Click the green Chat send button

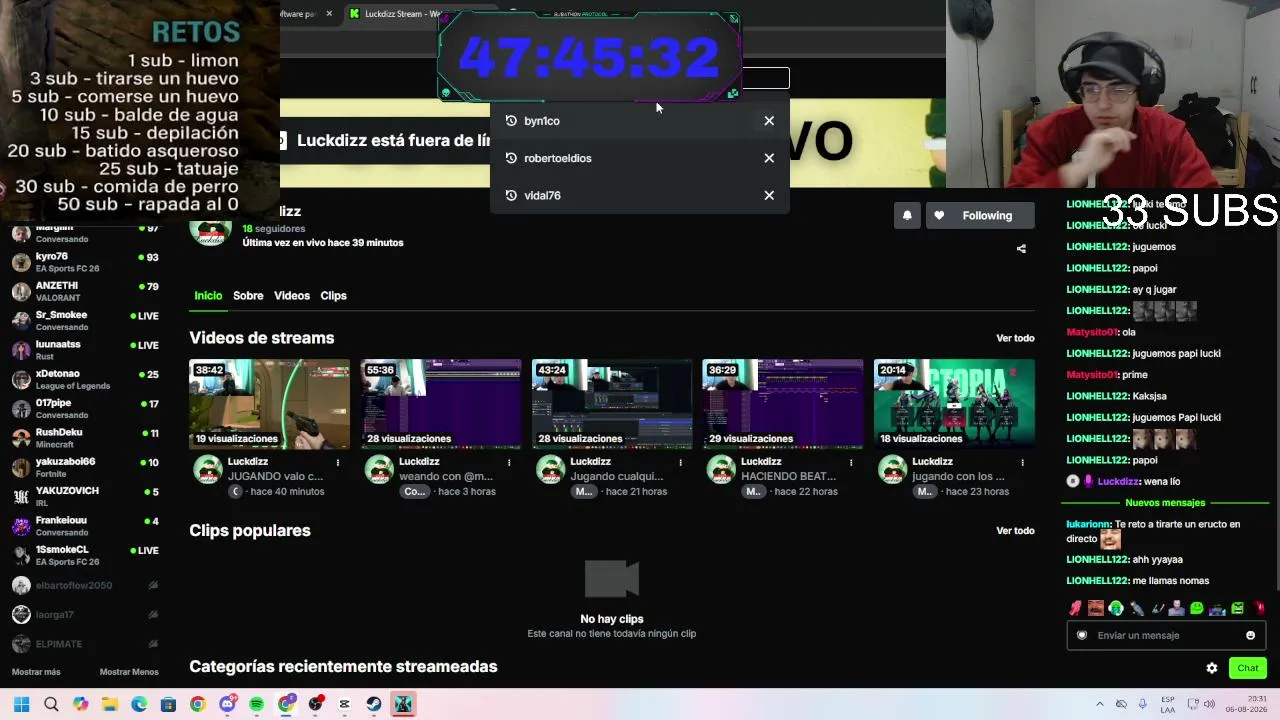click(1248, 668)
